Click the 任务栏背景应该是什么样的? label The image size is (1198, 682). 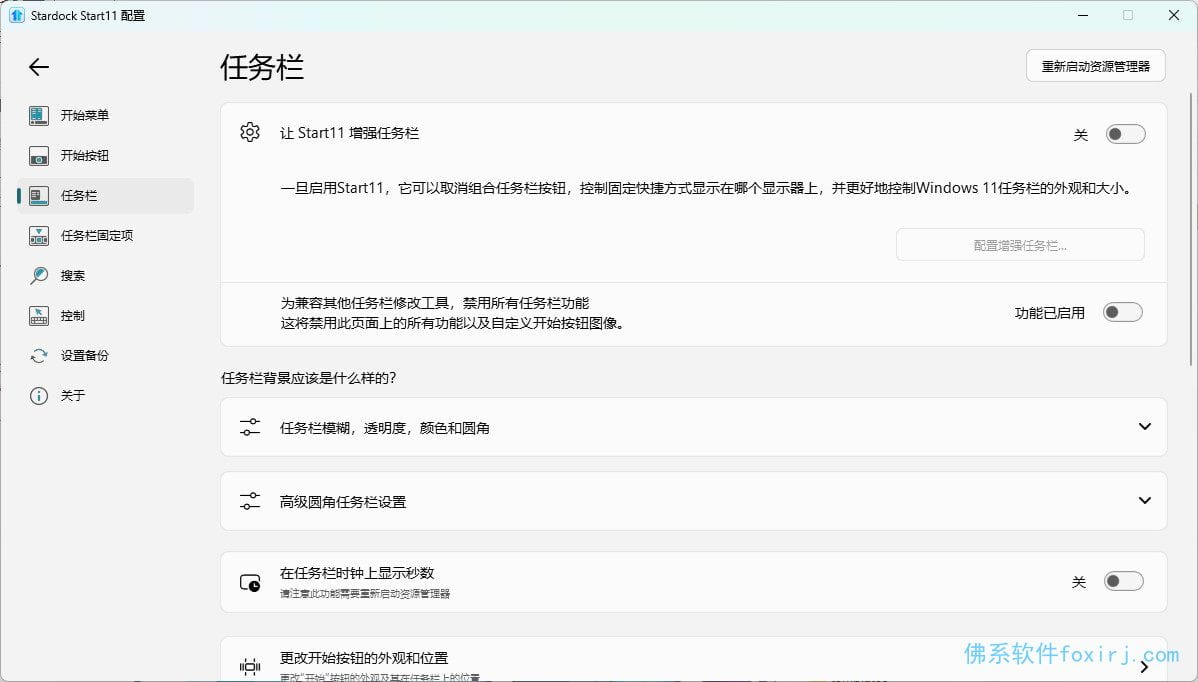(309, 378)
